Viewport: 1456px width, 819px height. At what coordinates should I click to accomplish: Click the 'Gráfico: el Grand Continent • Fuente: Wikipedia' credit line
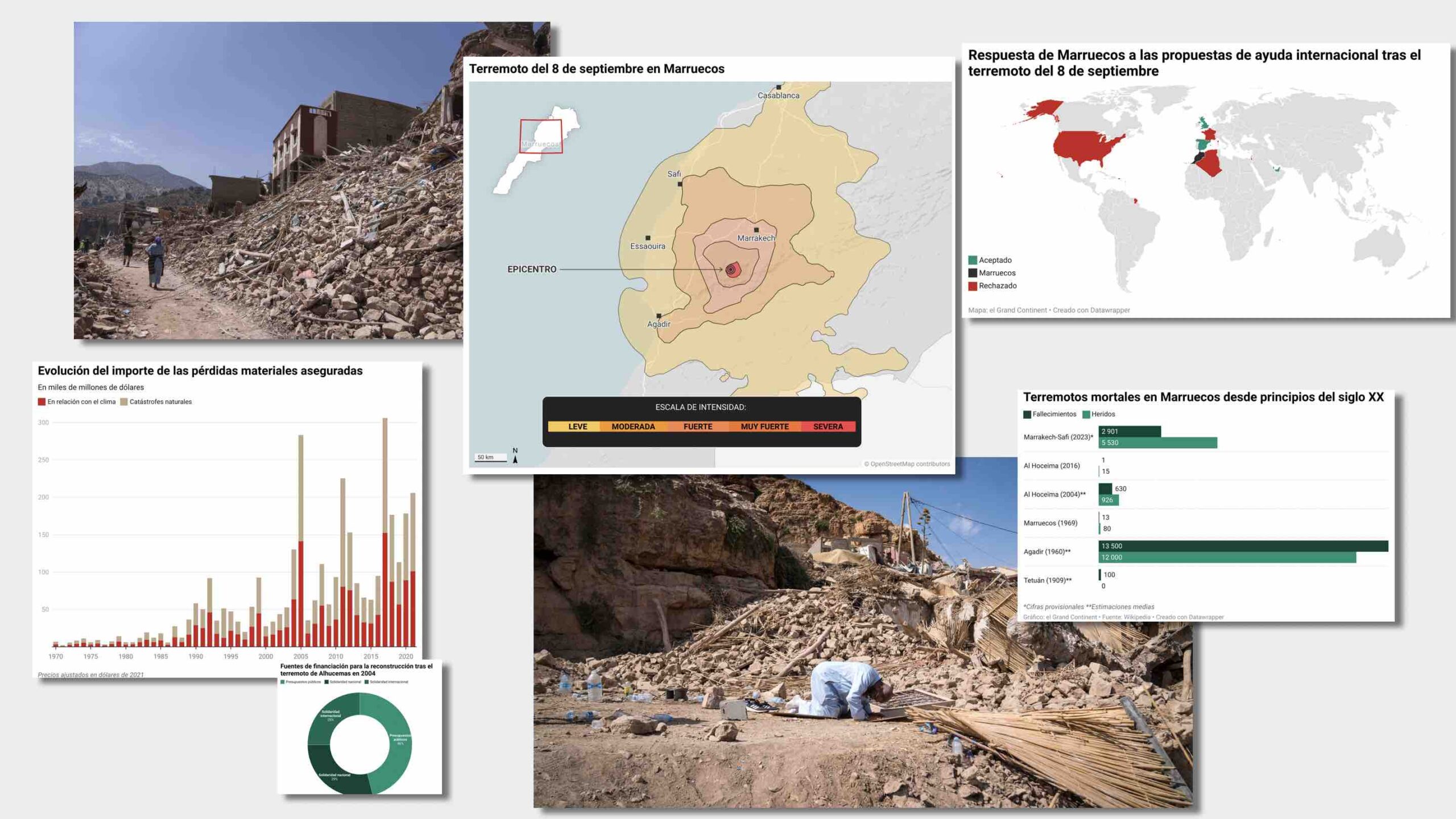[x=1123, y=617]
